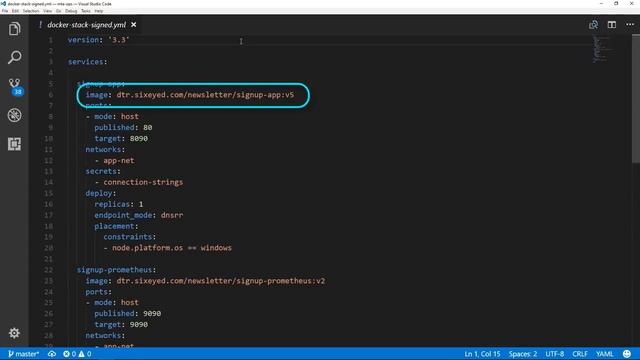Click the app-net entry on line 12
Viewport: 640px width, 360px height.
[x=119, y=160]
